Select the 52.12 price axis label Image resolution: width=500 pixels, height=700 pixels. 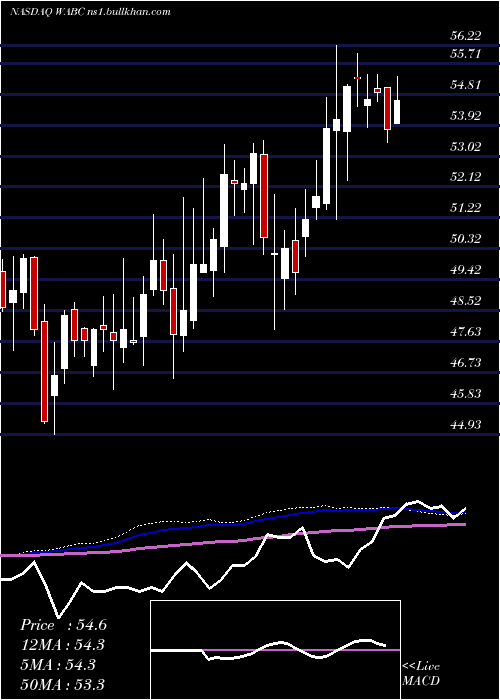(466, 177)
